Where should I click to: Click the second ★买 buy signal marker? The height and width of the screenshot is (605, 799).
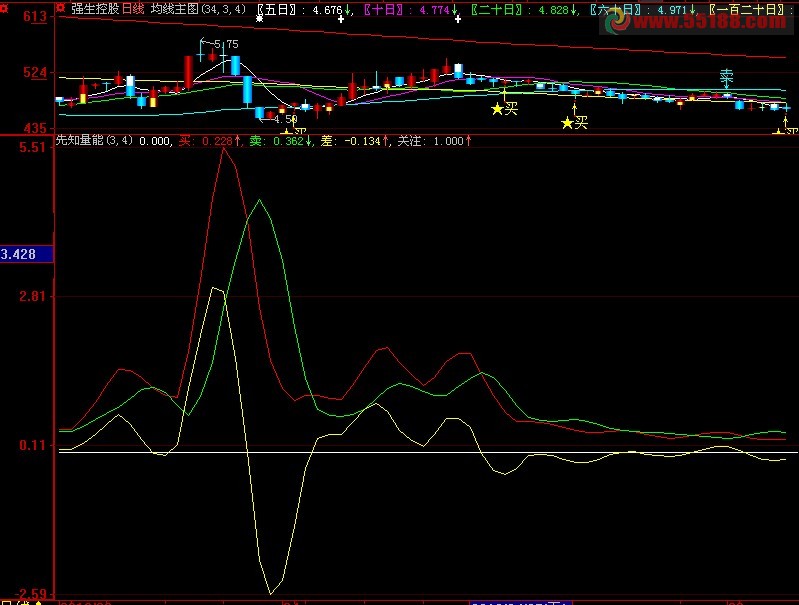tap(575, 123)
